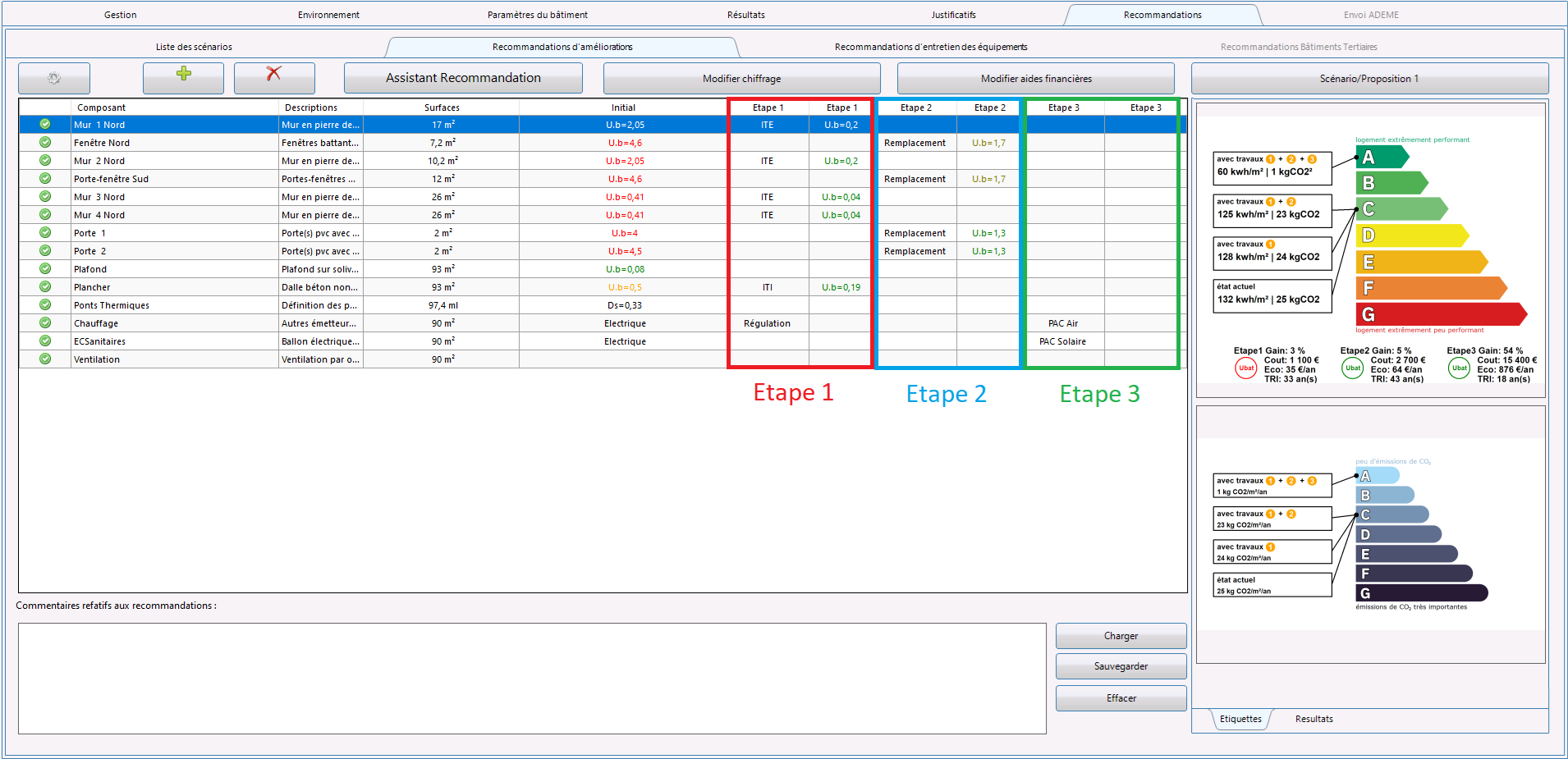Go to the Justificatifs tab
This screenshot has width=1568, height=759.
pyautogui.click(x=954, y=15)
